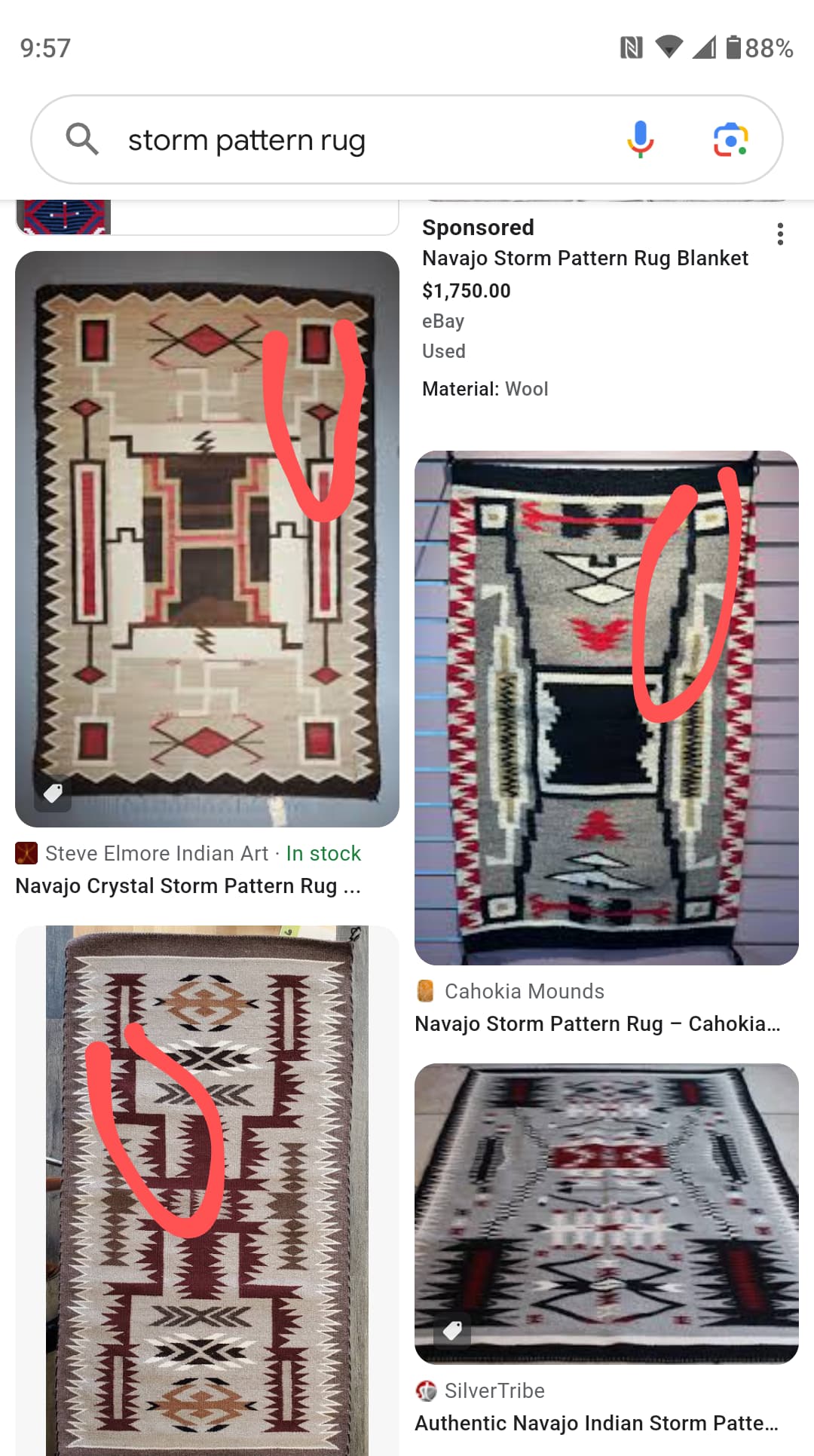
Task: Tap the product tag icon on SilverTribe rug
Action: 452,1330
